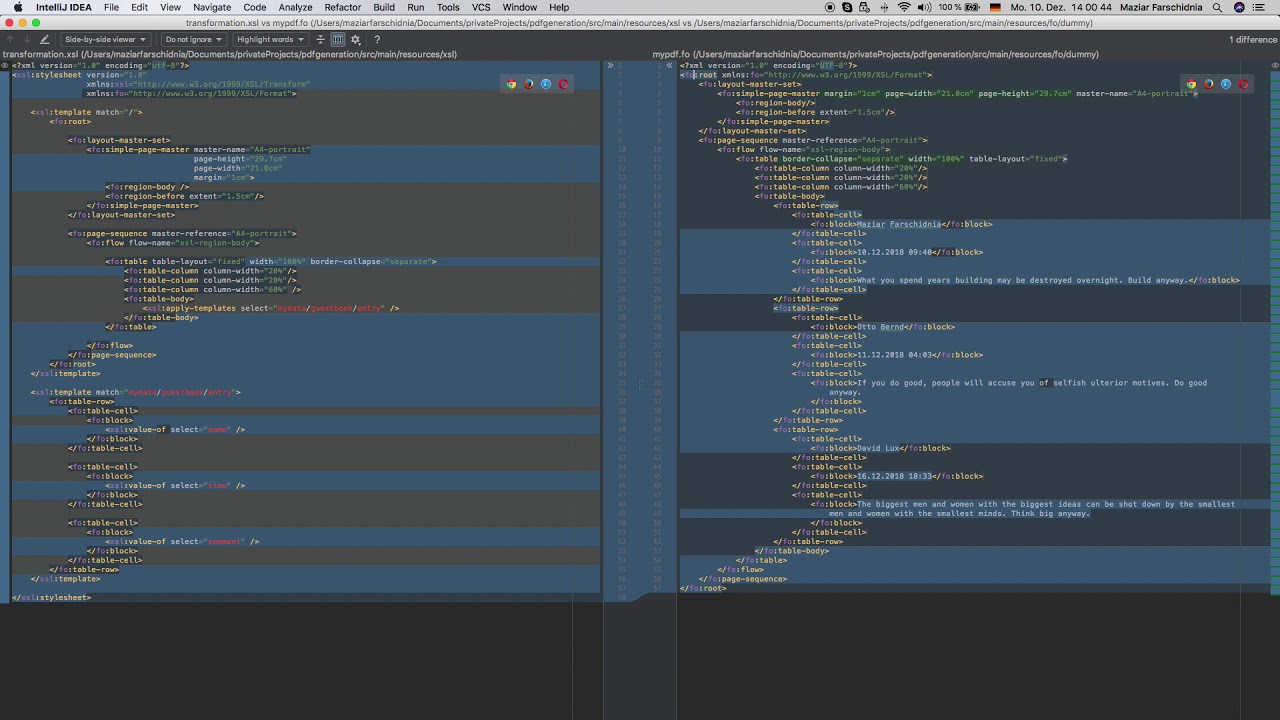The width and height of the screenshot is (1280, 720).
Task: Open in Firefox from right pane
Action: 1208,84
